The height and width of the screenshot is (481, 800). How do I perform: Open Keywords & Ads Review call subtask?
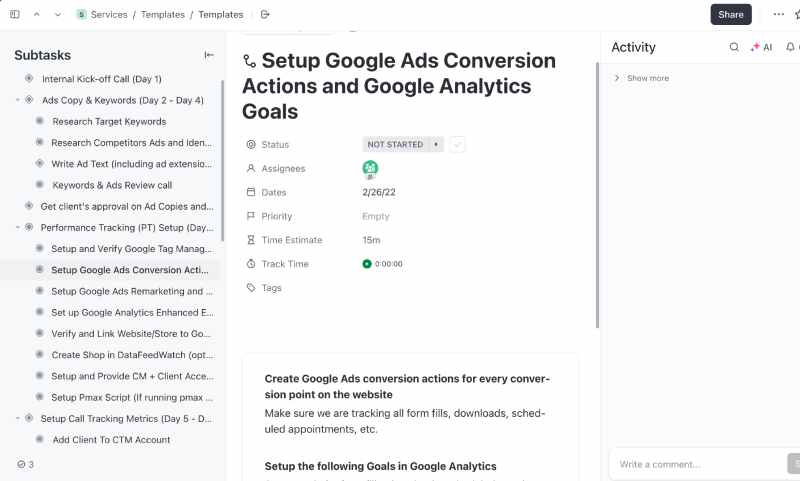tap(112, 185)
